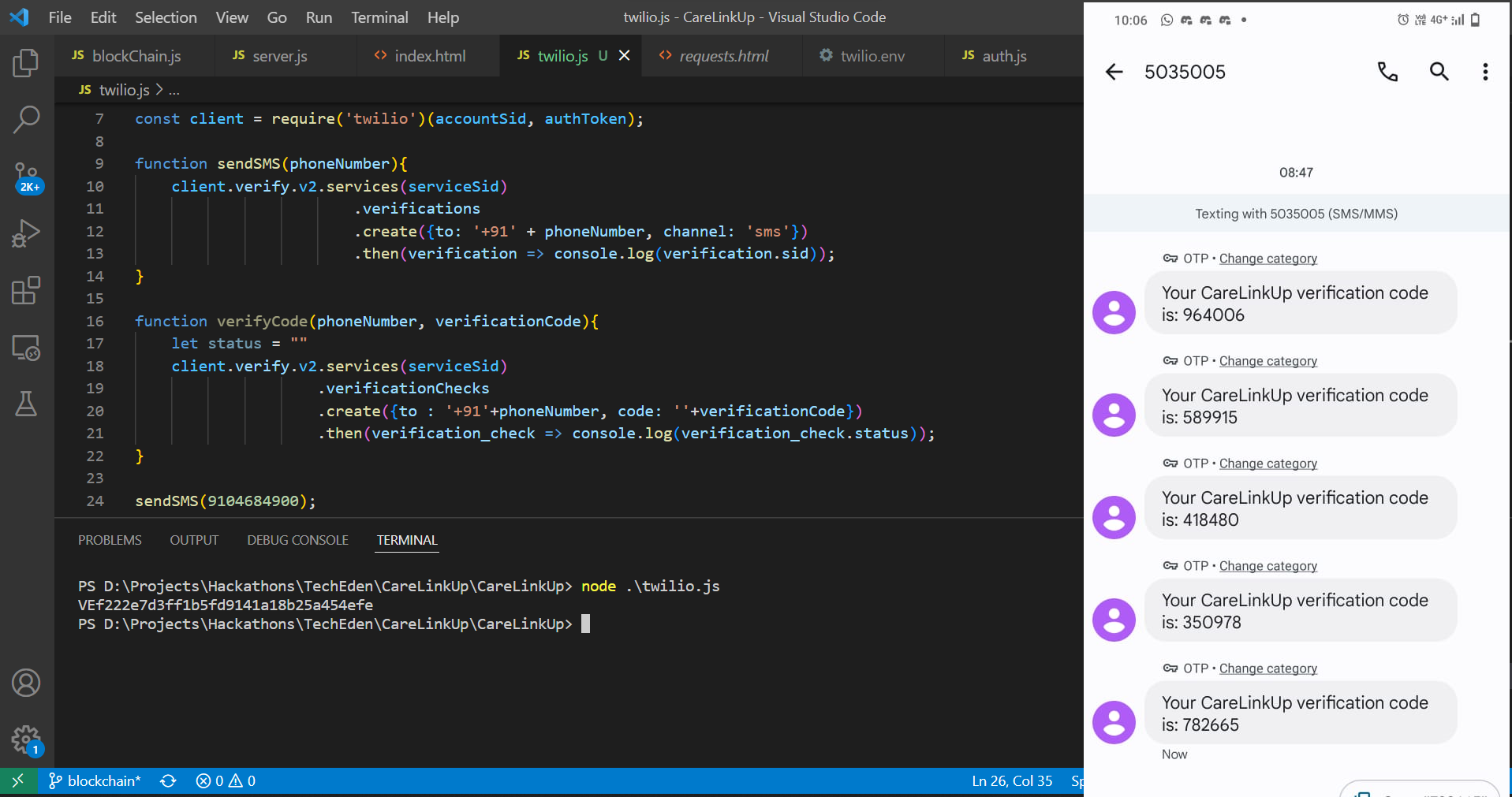Viewport: 1512px width, 797px height.
Task: Open the Testing flask view
Action: coord(26,404)
